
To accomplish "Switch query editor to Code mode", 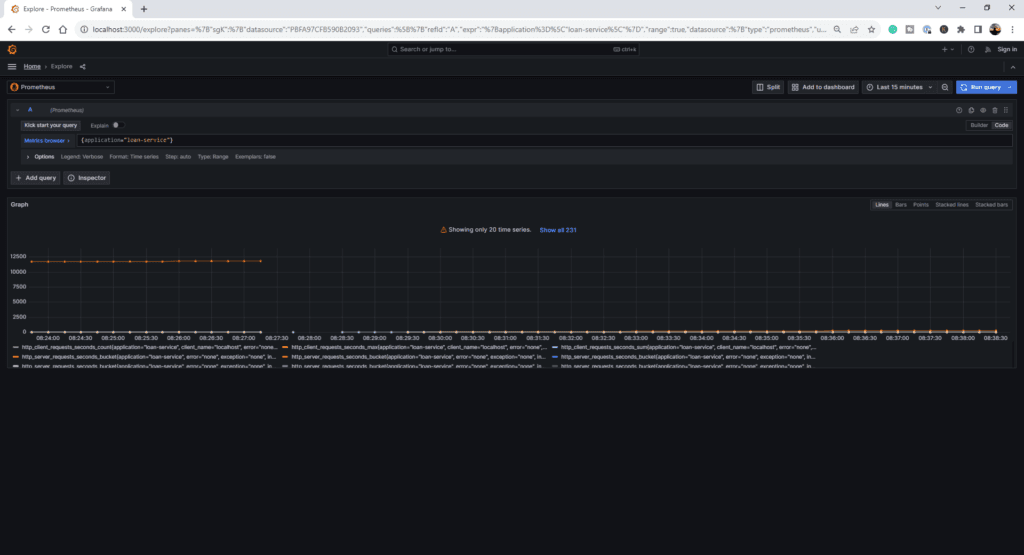I will point(1001,125).
